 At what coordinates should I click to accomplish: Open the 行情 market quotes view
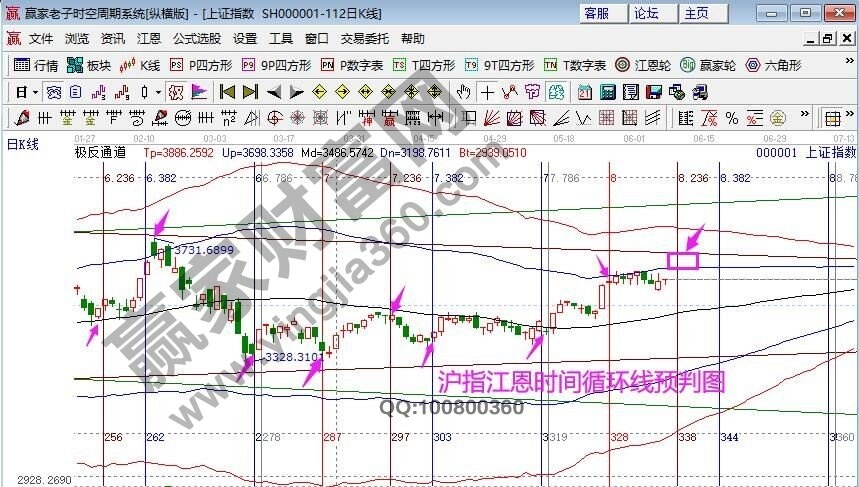(37, 65)
